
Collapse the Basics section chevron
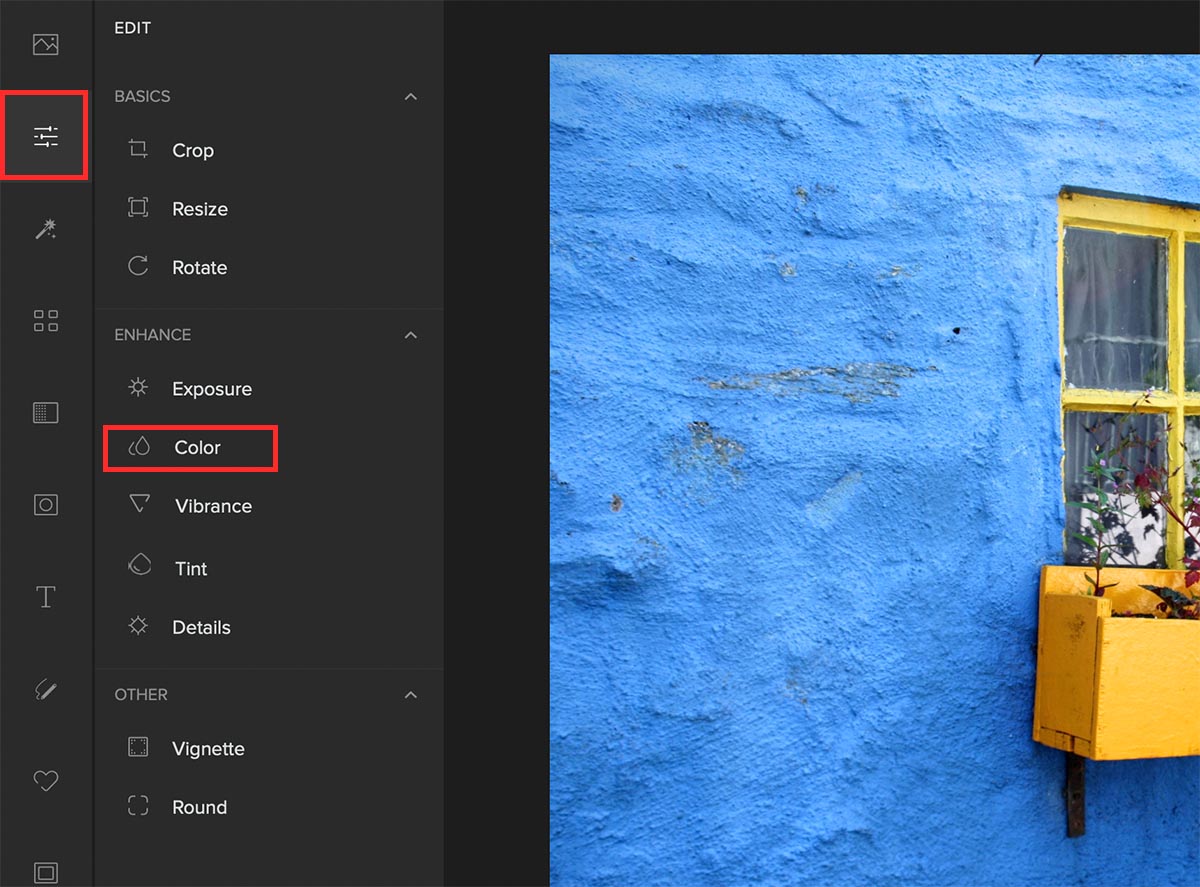(410, 97)
